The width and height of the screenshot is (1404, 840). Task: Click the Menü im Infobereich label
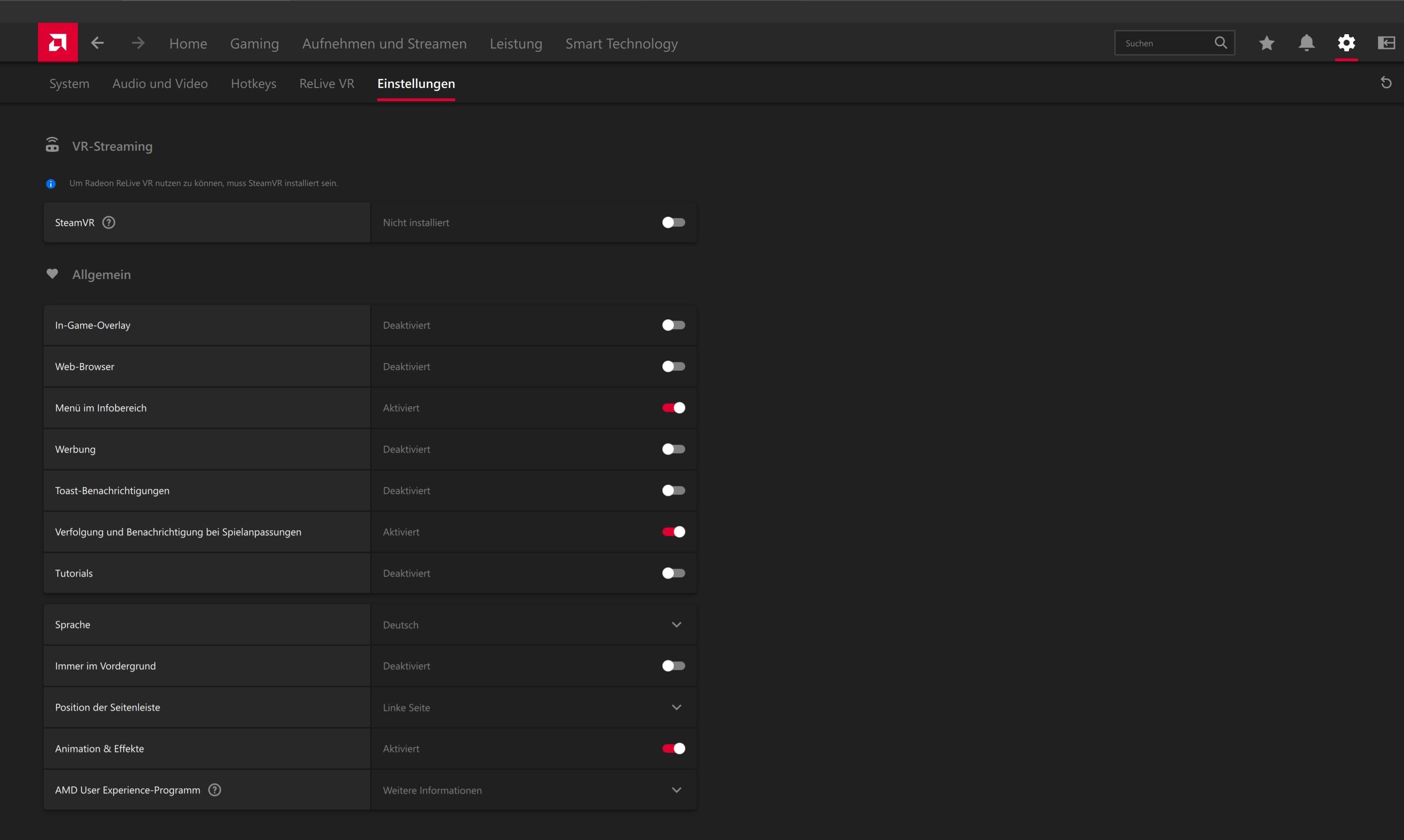click(101, 408)
